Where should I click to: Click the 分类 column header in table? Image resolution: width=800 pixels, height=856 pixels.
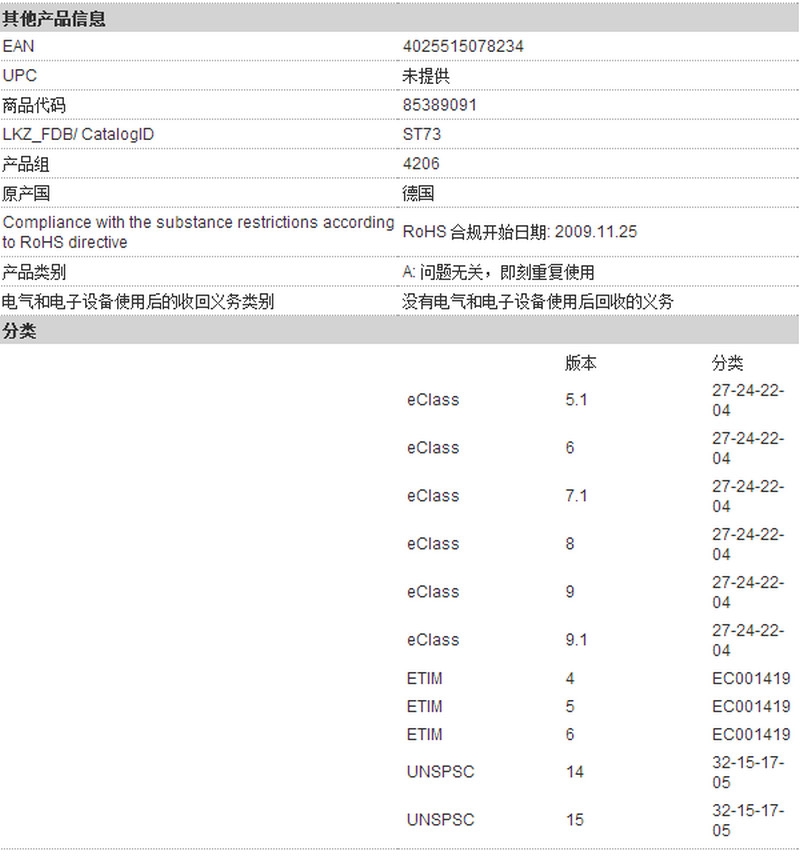(x=727, y=363)
